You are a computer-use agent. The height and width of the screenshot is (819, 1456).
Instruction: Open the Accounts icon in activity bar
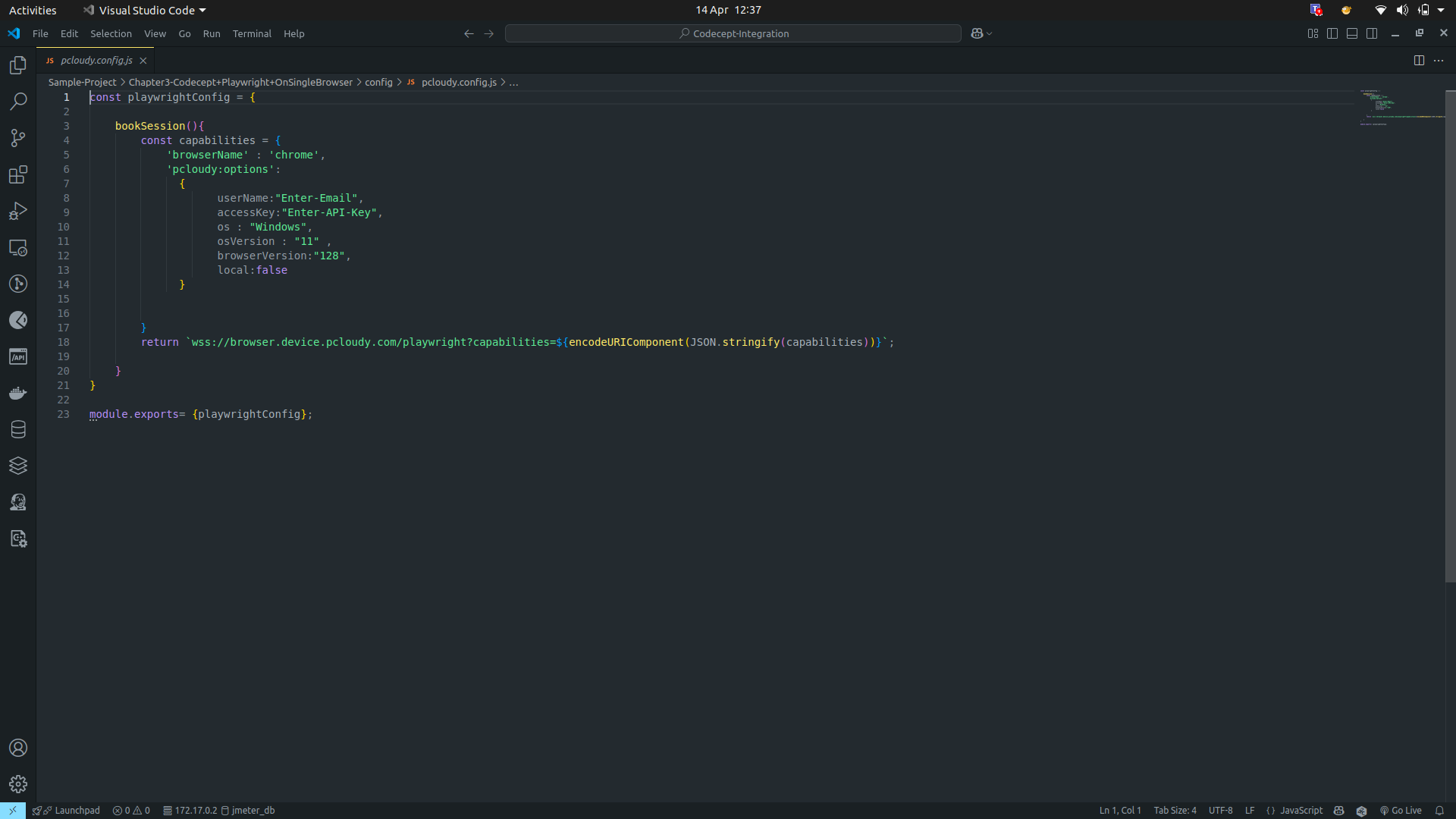point(18,748)
